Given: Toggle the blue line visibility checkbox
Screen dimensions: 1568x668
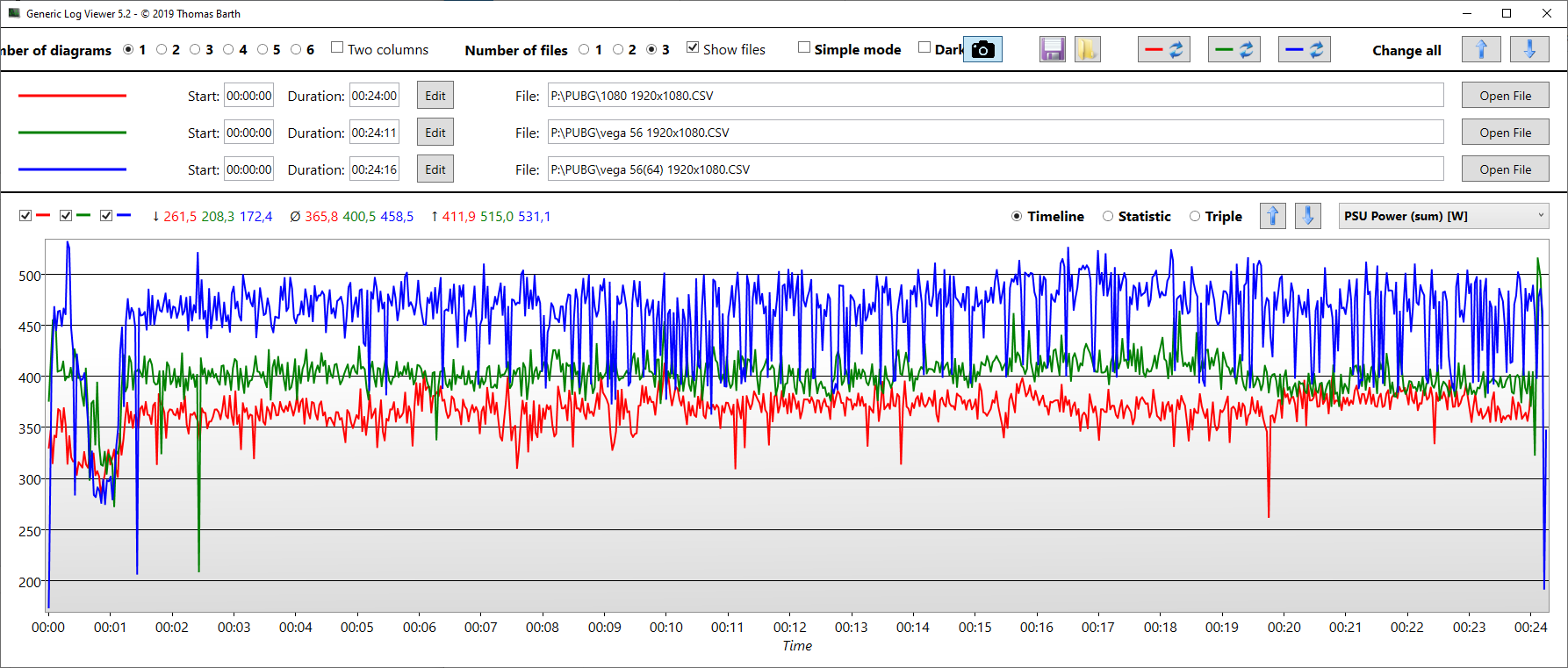Looking at the screenshot, I should [106, 216].
